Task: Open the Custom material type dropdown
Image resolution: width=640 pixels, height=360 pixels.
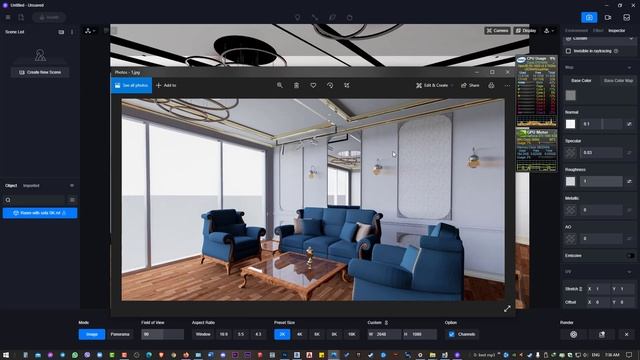Action: (x=599, y=39)
